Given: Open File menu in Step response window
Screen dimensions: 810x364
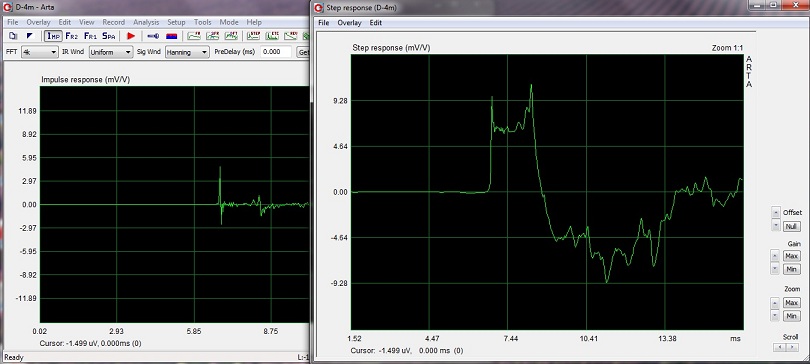Looking at the screenshot, I should pos(323,23).
